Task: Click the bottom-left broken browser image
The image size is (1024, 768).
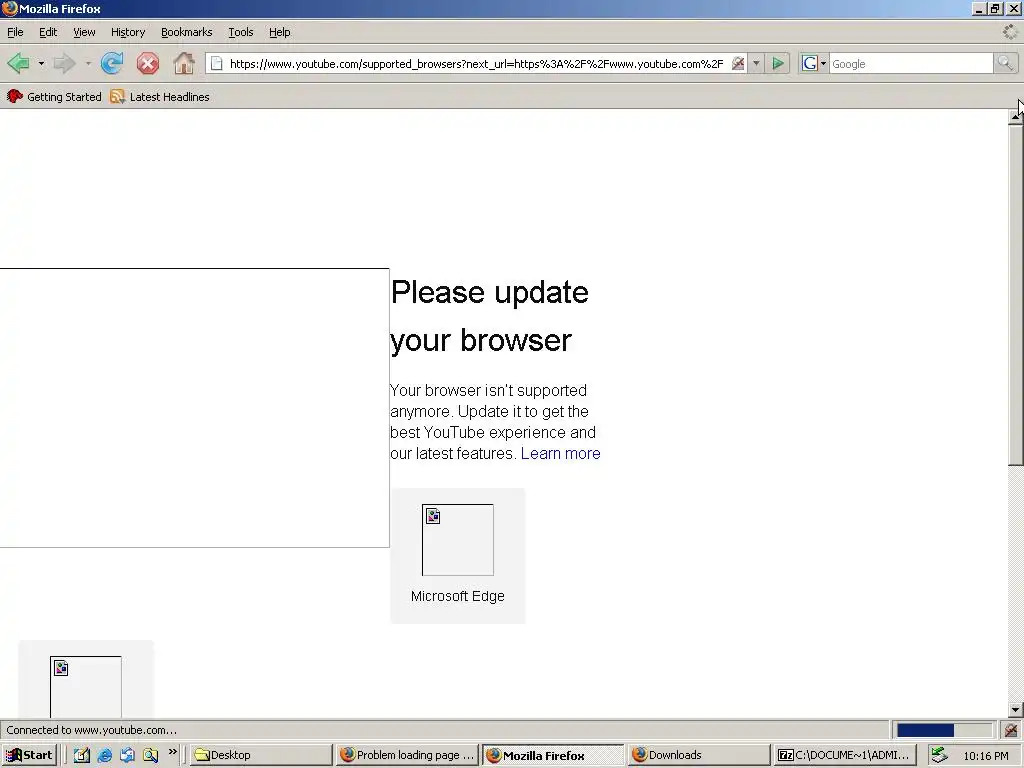Action: 86,687
